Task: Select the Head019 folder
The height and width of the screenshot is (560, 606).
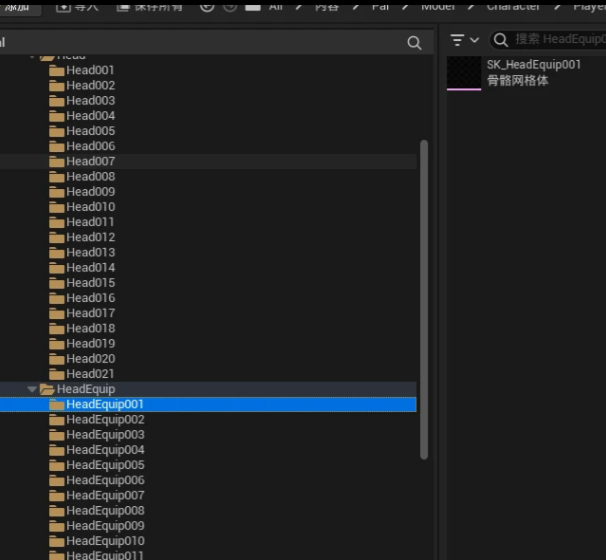Action: click(x=90, y=344)
